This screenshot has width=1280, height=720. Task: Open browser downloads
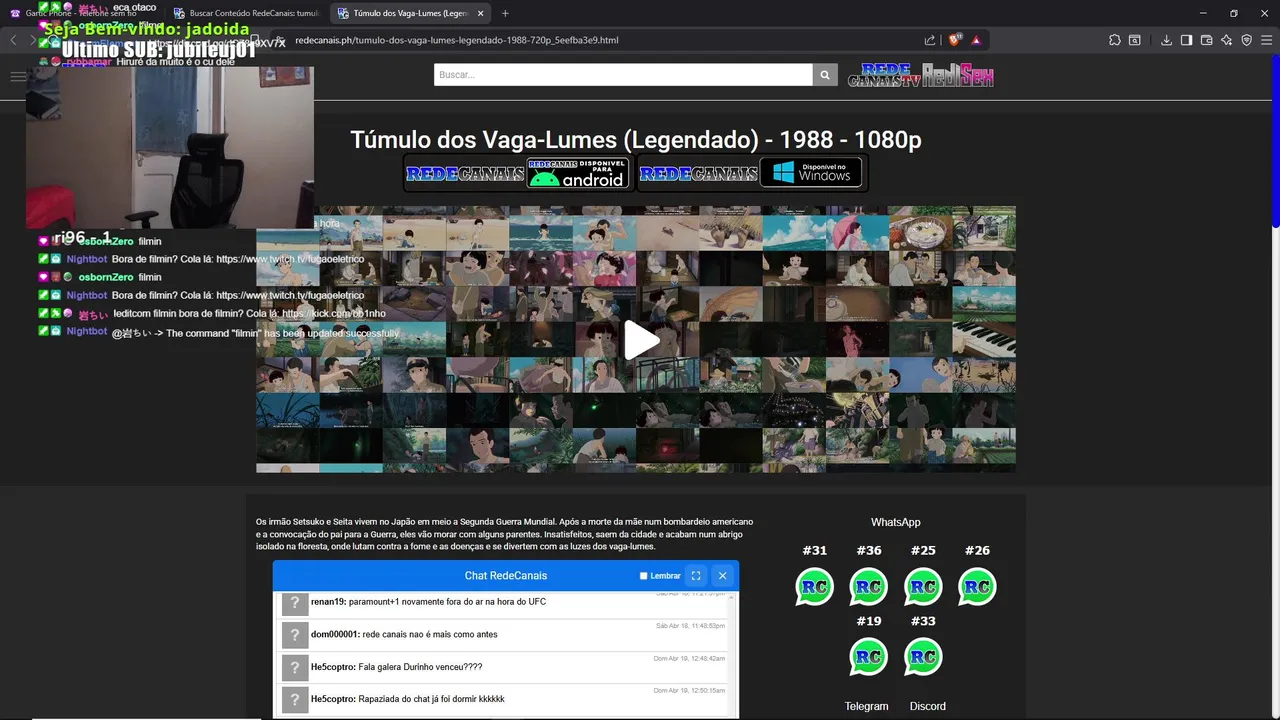click(1166, 40)
